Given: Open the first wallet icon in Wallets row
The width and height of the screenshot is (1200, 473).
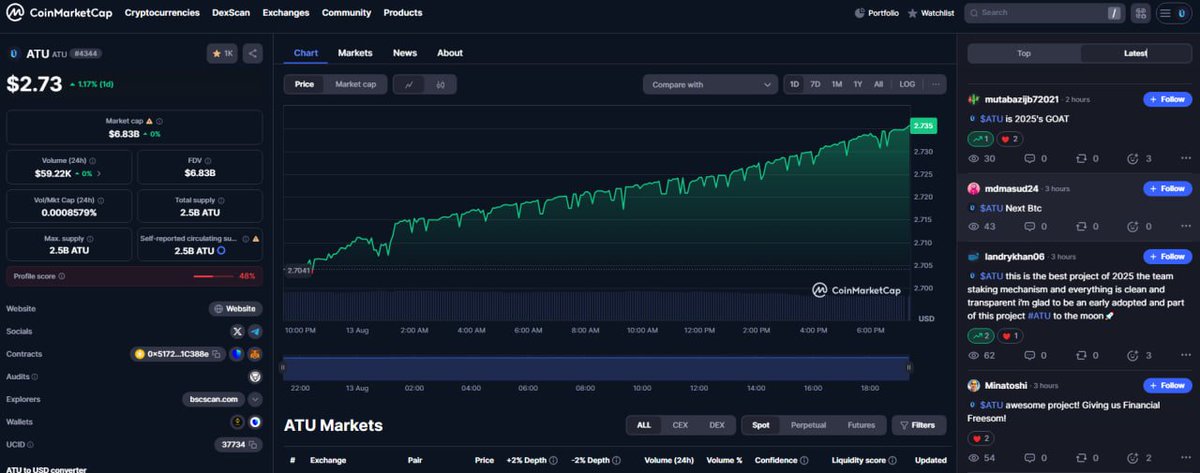Looking at the screenshot, I should pos(238,421).
